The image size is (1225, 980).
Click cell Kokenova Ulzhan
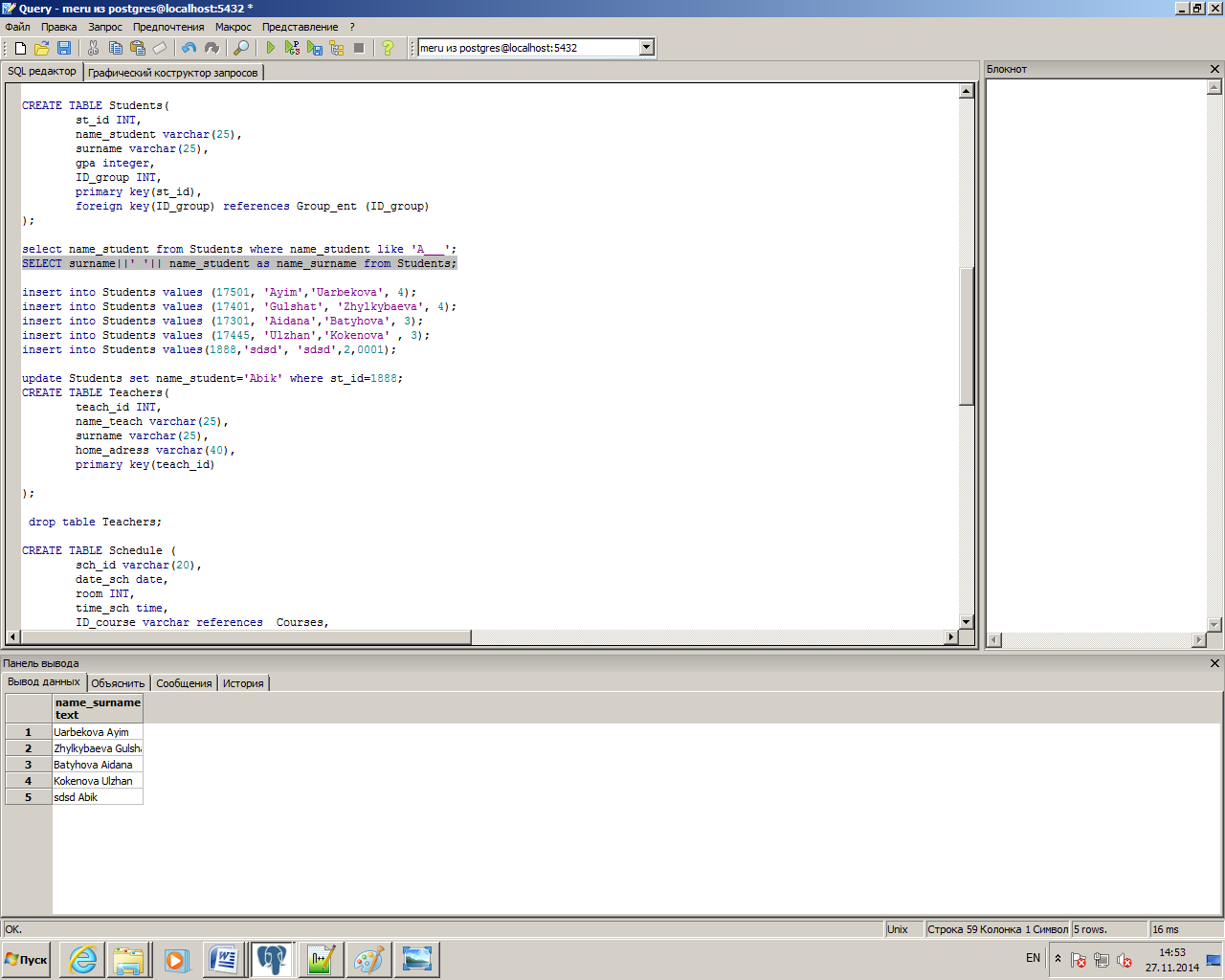click(98, 781)
